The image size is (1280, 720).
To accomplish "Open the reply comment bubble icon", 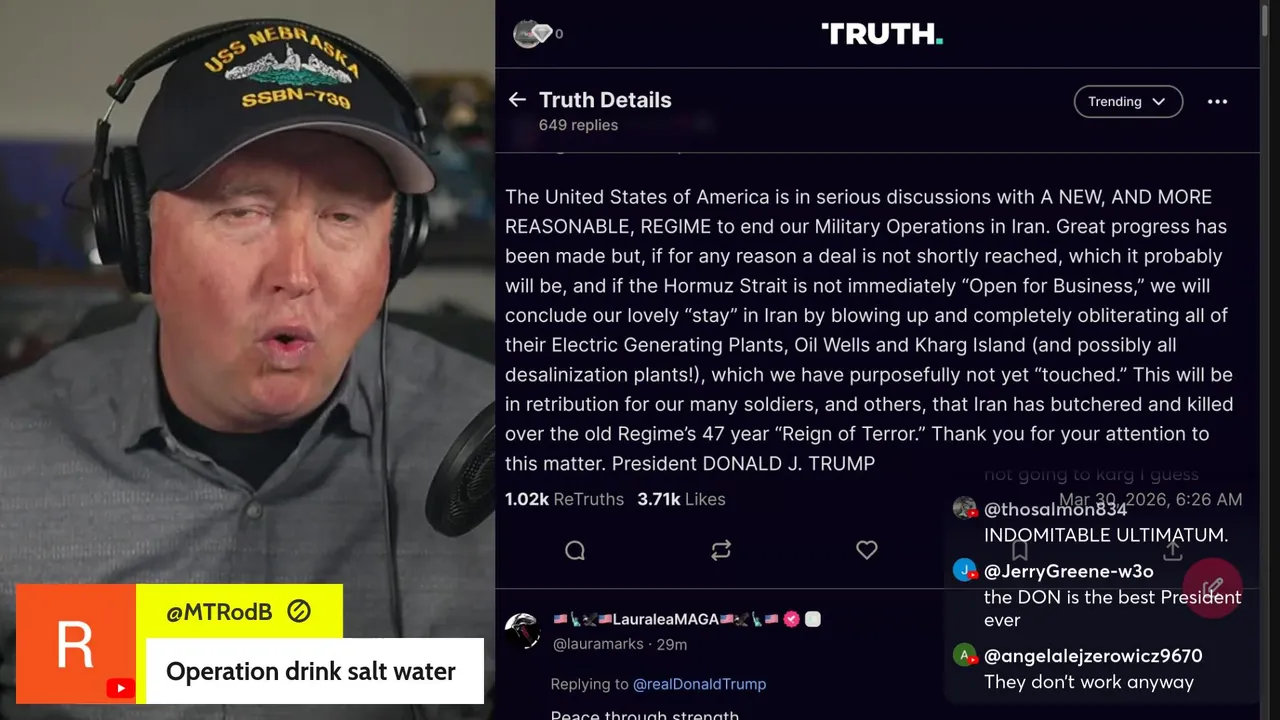I will pos(575,550).
